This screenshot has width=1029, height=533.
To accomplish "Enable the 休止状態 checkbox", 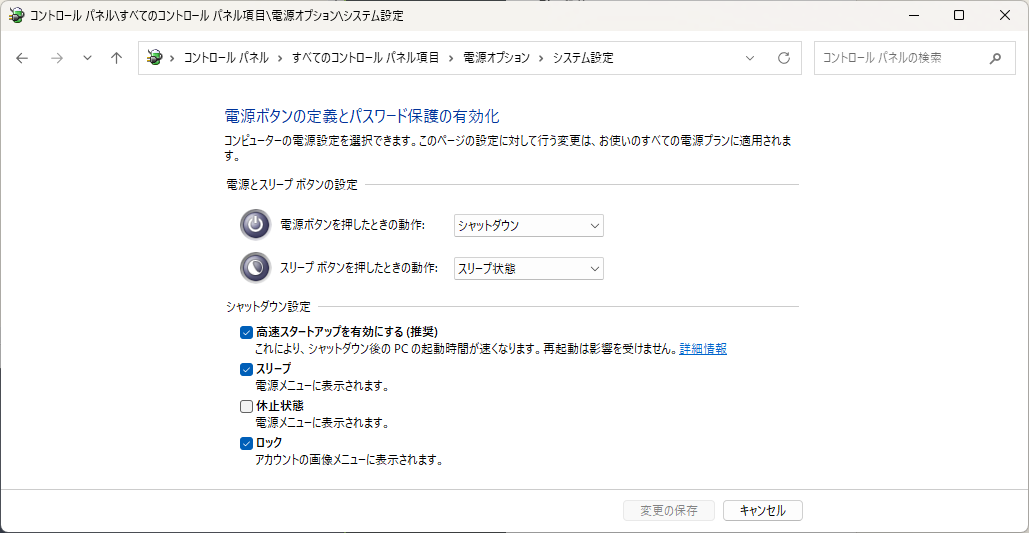I will coord(247,406).
